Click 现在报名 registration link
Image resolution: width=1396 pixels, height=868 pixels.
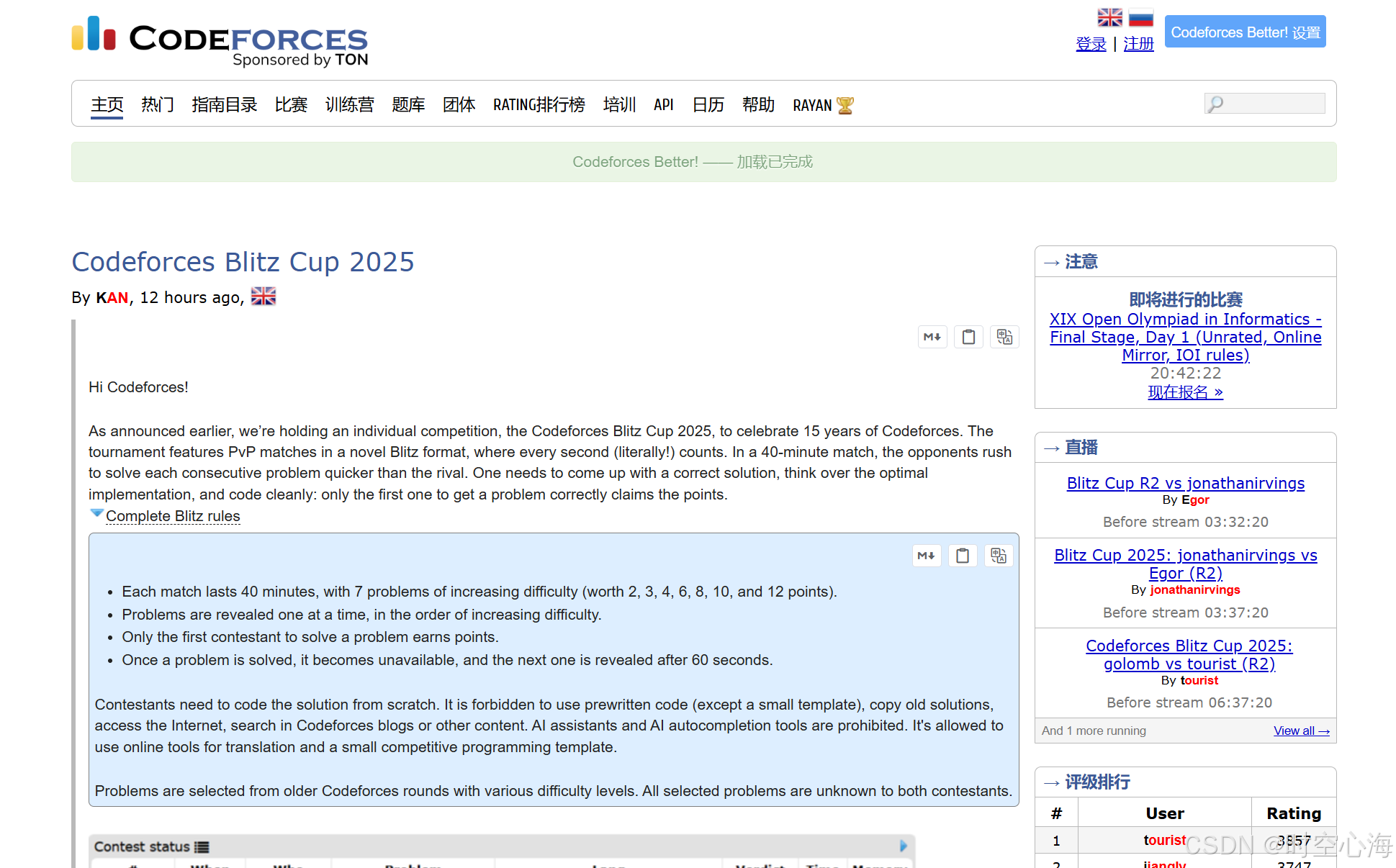pyautogui.click(x=1185, y=392)
